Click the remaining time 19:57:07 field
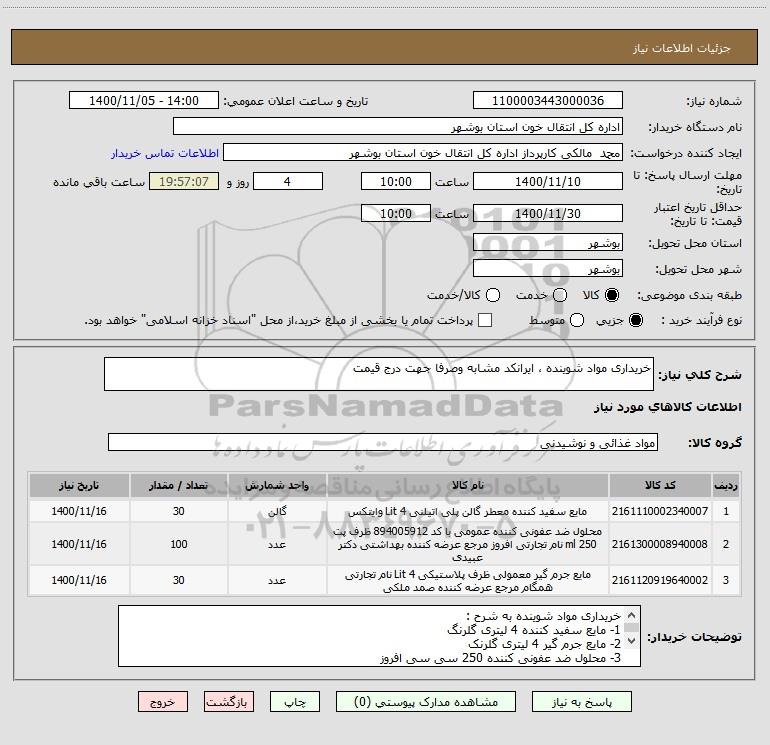 click(184, 181)
